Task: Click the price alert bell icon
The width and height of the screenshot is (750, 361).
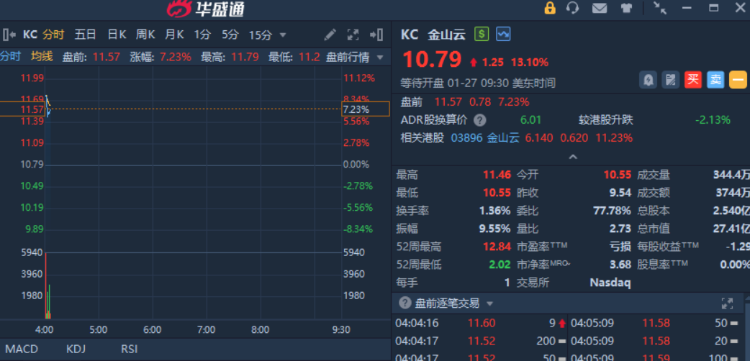Action: tap(648, 80)
